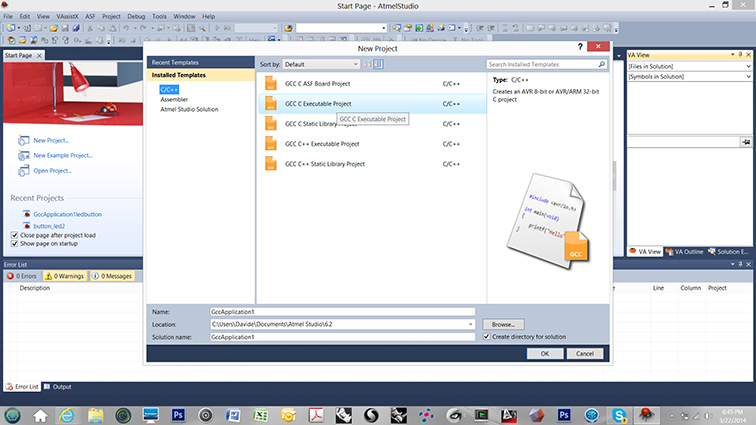Click the search magnifier in template search box
The image size is (756, 425).
click(602, 64)
